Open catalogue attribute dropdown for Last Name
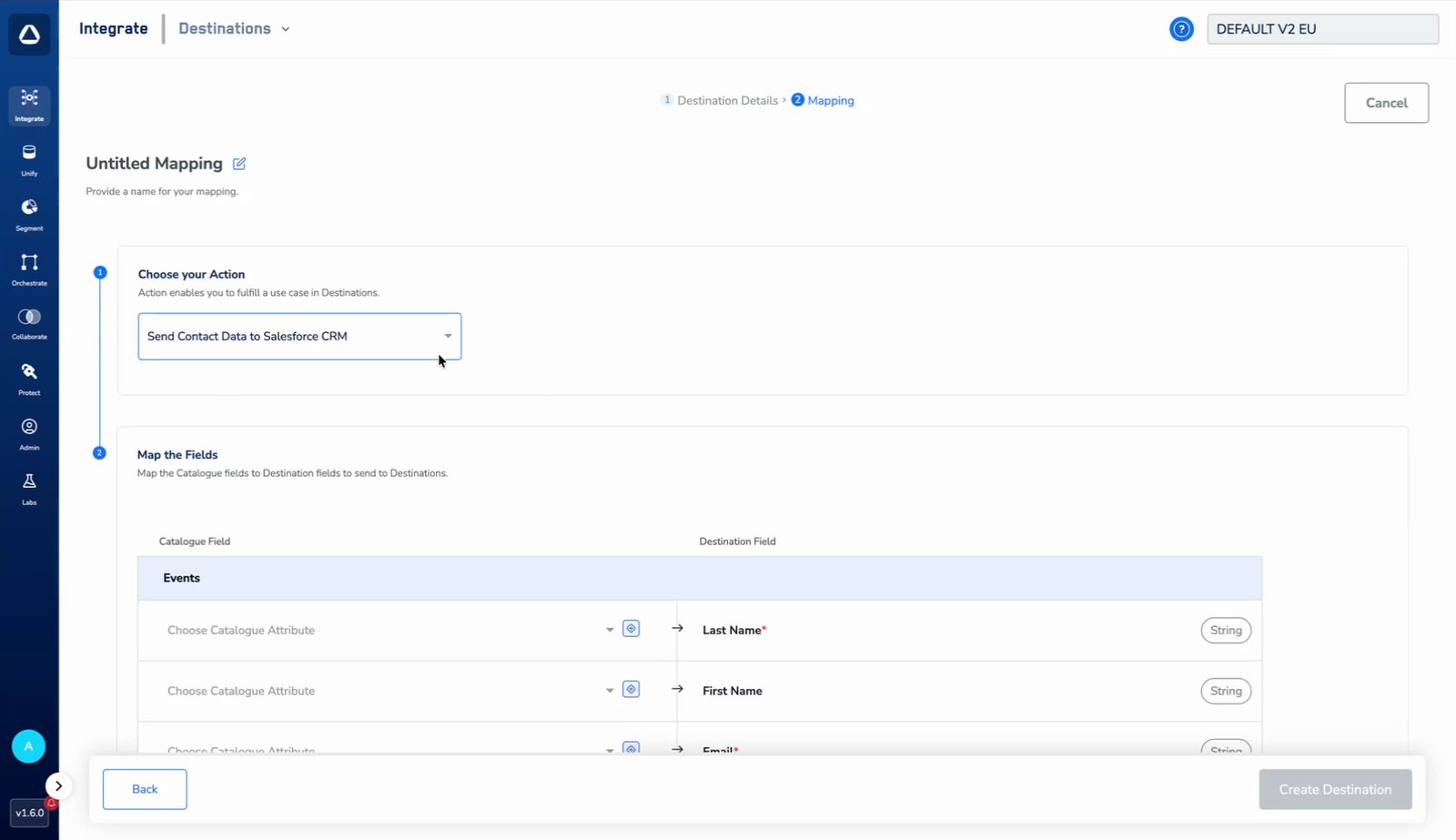 (389, 630)
